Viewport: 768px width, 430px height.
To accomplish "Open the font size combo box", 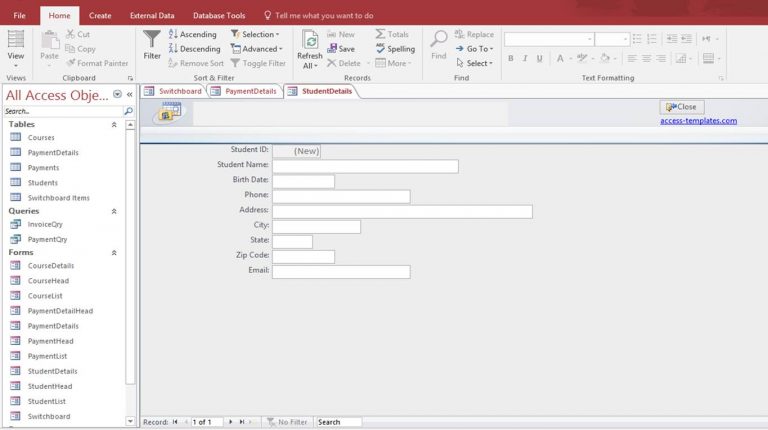I will (x=612, y=39).
